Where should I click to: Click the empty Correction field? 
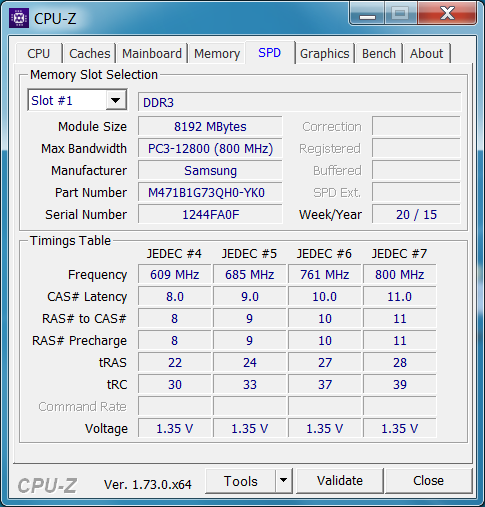[416, 127]
